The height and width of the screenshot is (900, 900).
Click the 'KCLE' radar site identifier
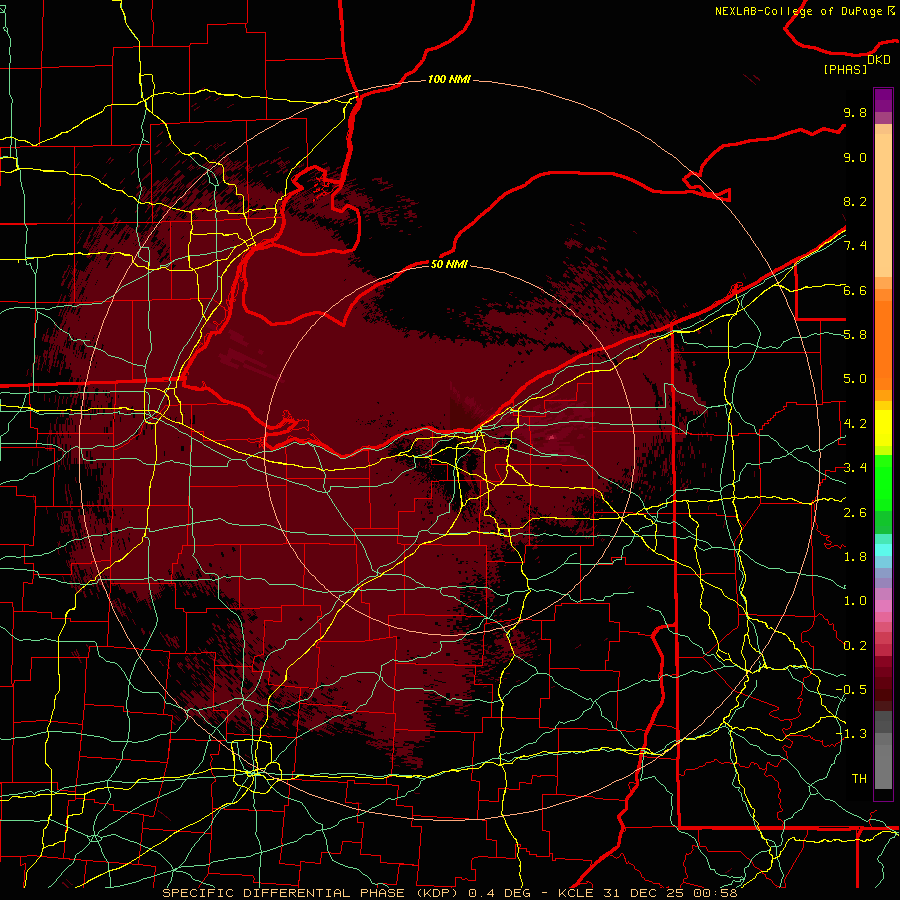[577, 893]
